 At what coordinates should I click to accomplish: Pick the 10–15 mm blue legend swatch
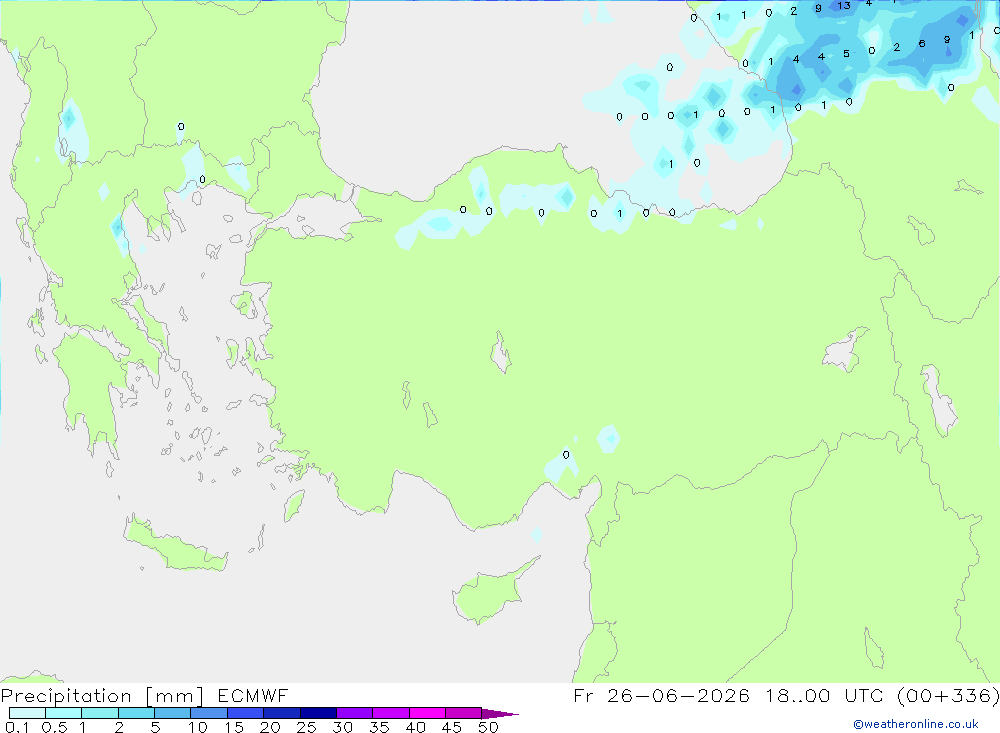[209, 713]
